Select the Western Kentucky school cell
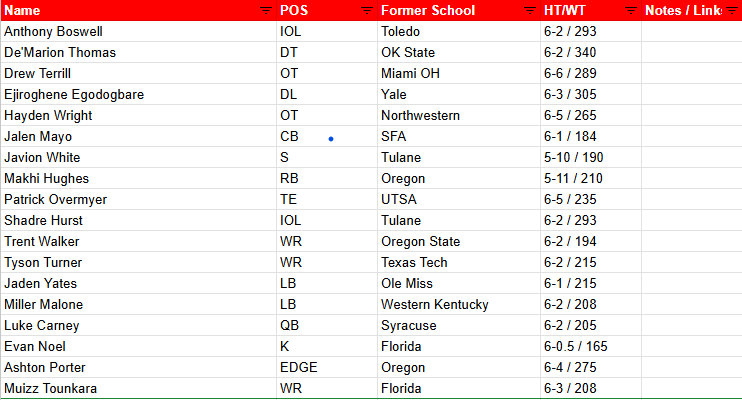 [x=435, y=304]
